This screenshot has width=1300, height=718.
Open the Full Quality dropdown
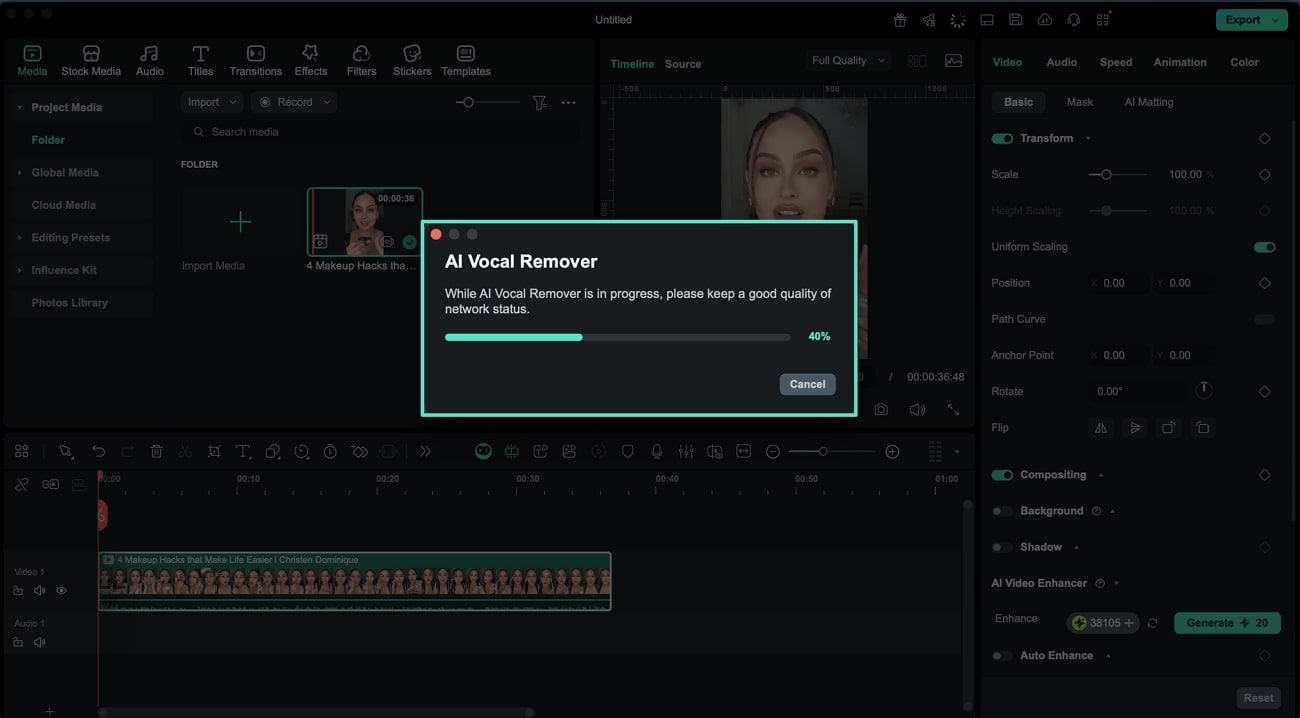(848, 61)
